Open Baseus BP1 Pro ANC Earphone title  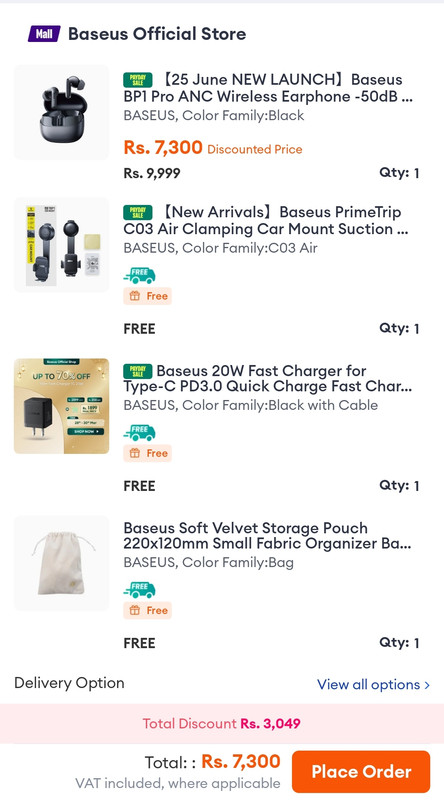pos(268,88)
